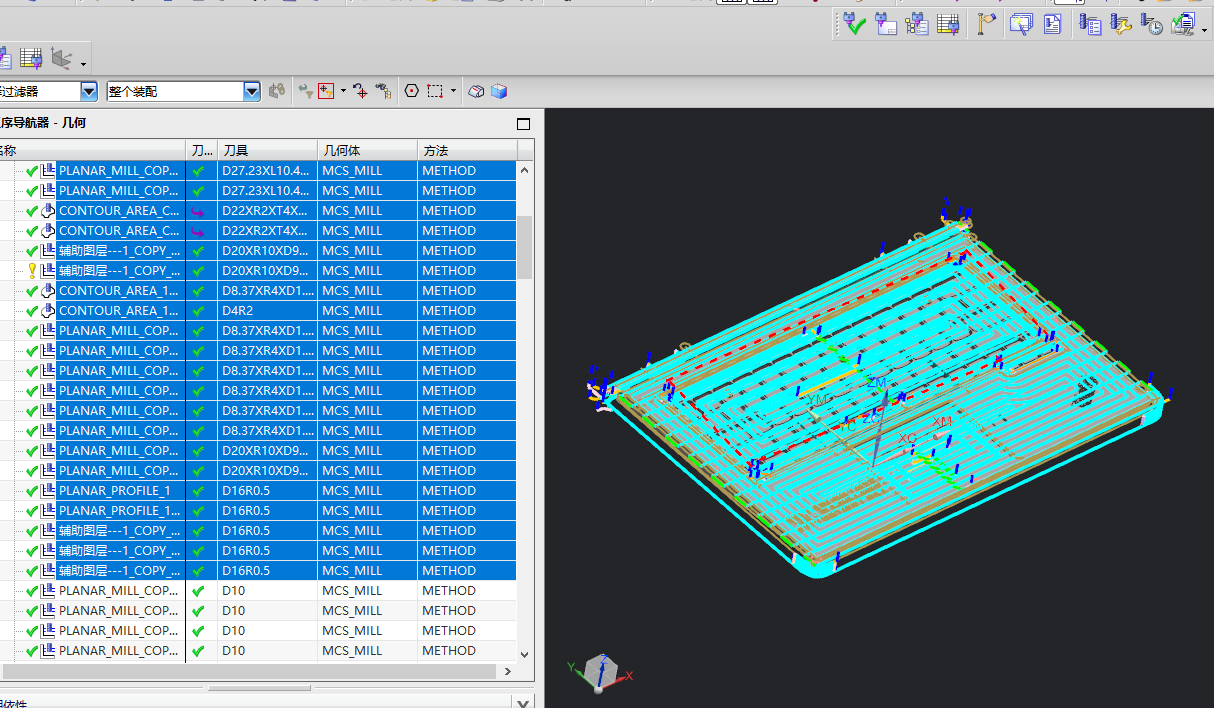The height and width of the screenshot is (708, 1214).
Task: Click the tool-with-wrench icon
Action: tap(1121, 24)
